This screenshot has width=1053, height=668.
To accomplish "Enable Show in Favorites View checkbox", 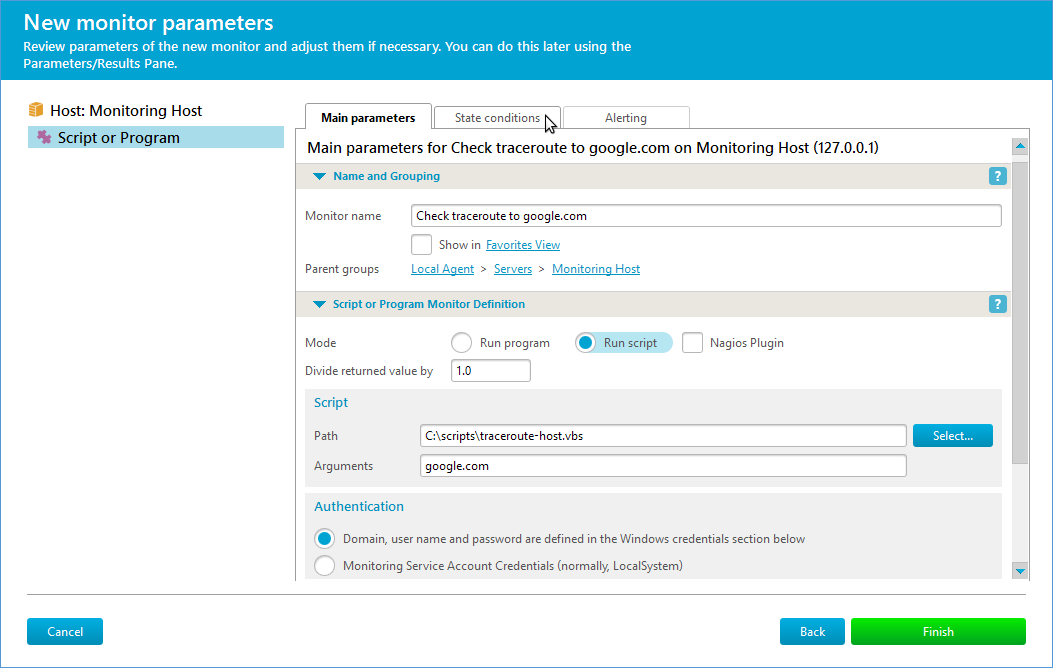I will 422,244.
